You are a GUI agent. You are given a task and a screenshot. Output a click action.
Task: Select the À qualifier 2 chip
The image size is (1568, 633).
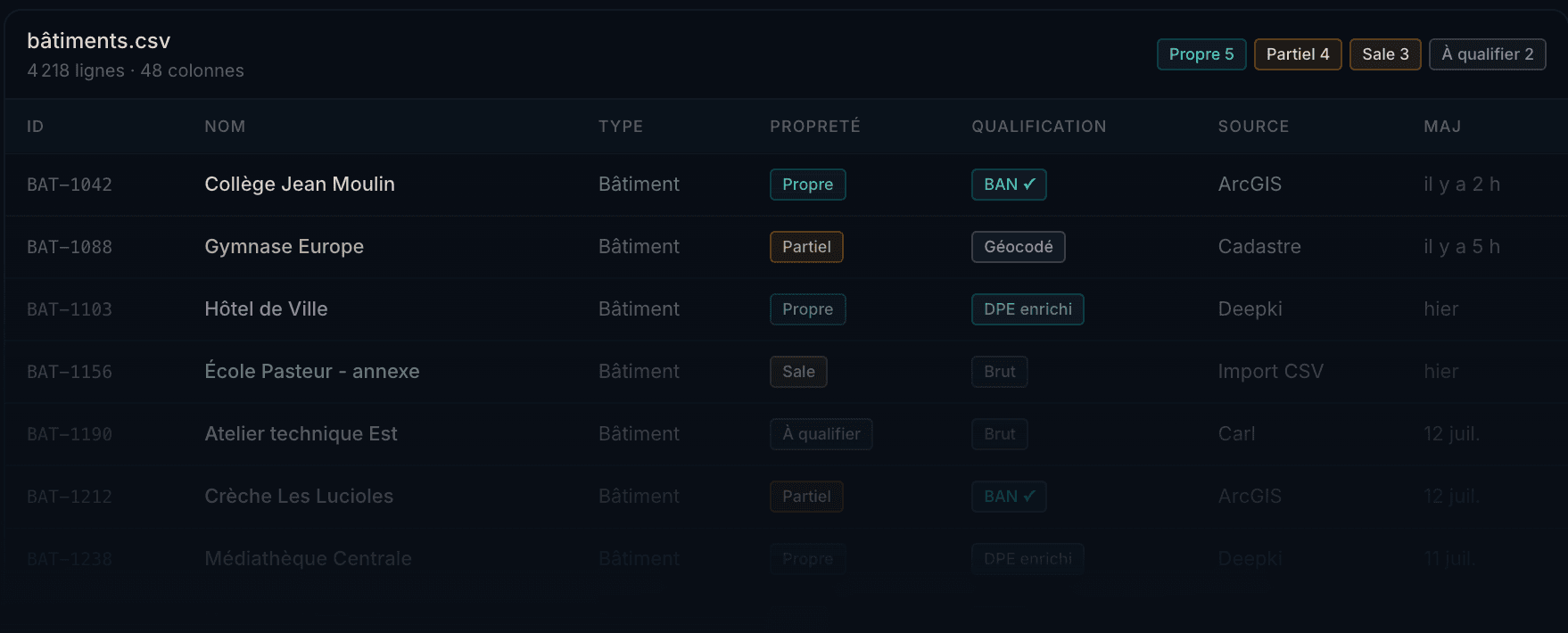tap(1487, 54)
